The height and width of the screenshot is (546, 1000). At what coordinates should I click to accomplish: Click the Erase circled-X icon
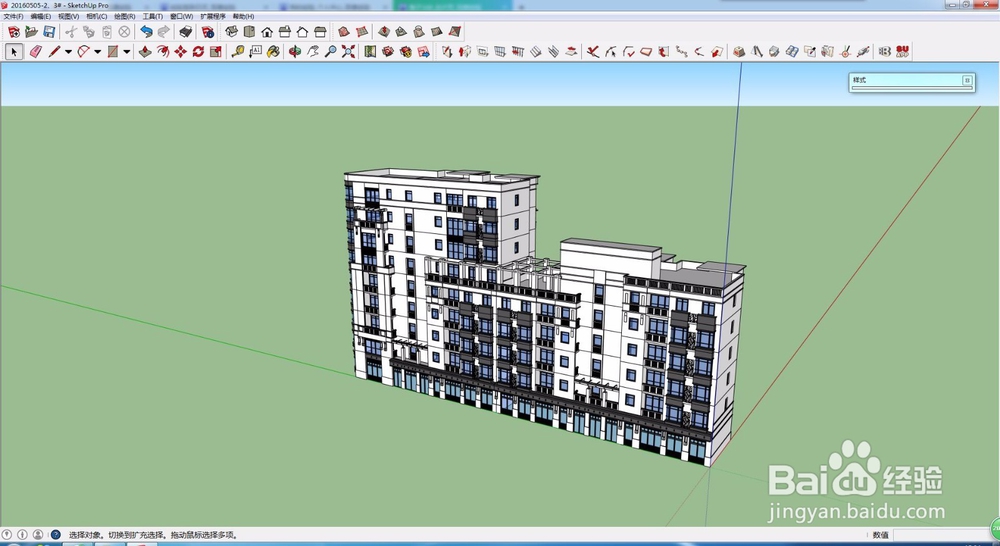124,32
